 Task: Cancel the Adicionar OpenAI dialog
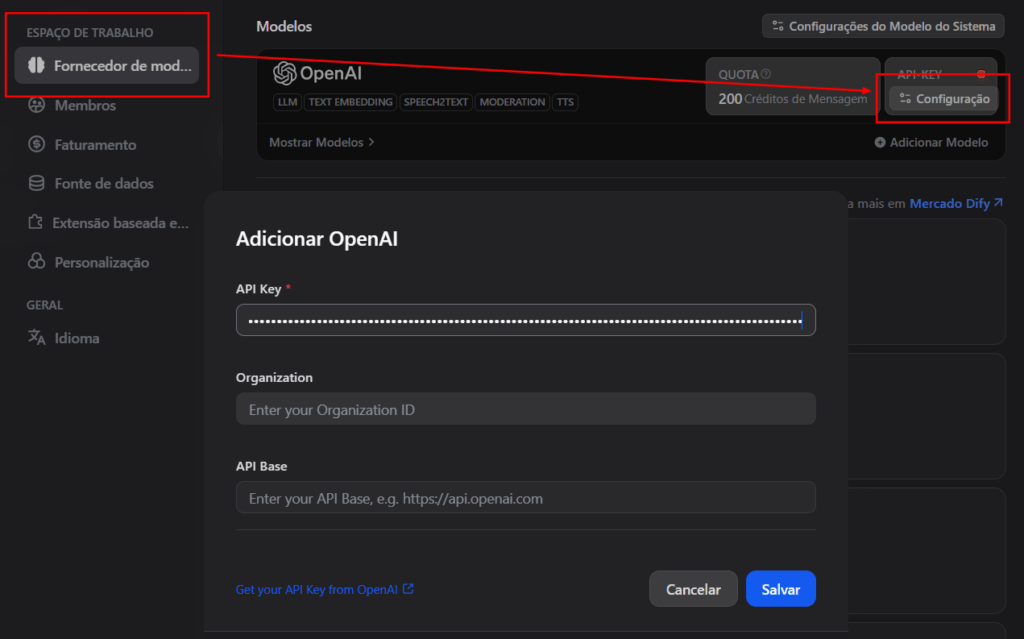pos(693,589)
